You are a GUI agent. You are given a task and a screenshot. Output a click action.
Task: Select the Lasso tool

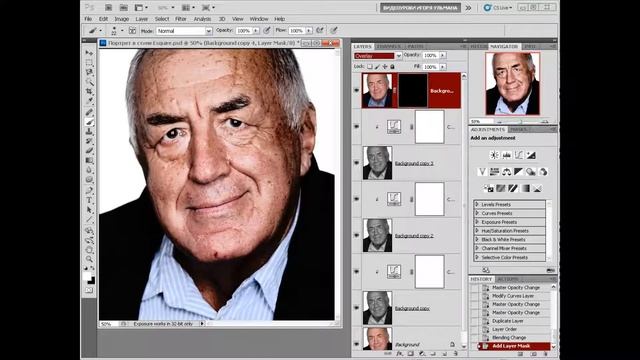point(89,72)
